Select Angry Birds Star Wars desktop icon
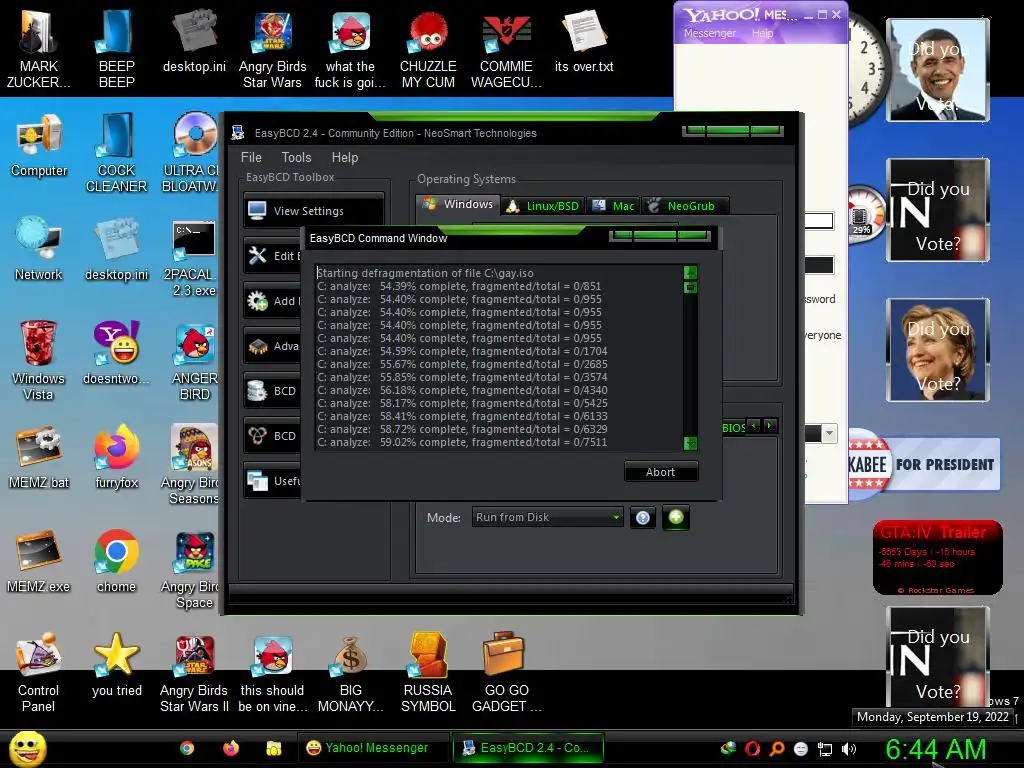The height and width of the screenshot is (768, 1024). tap(272, 47)
